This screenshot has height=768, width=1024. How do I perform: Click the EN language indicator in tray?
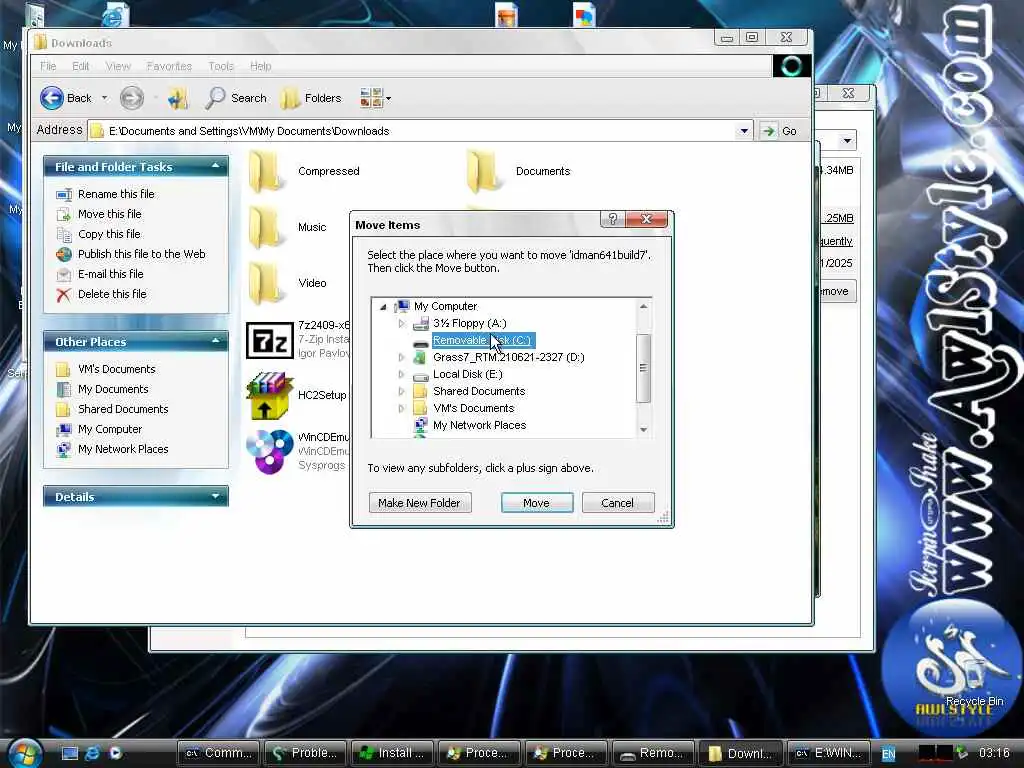point(889,754)
